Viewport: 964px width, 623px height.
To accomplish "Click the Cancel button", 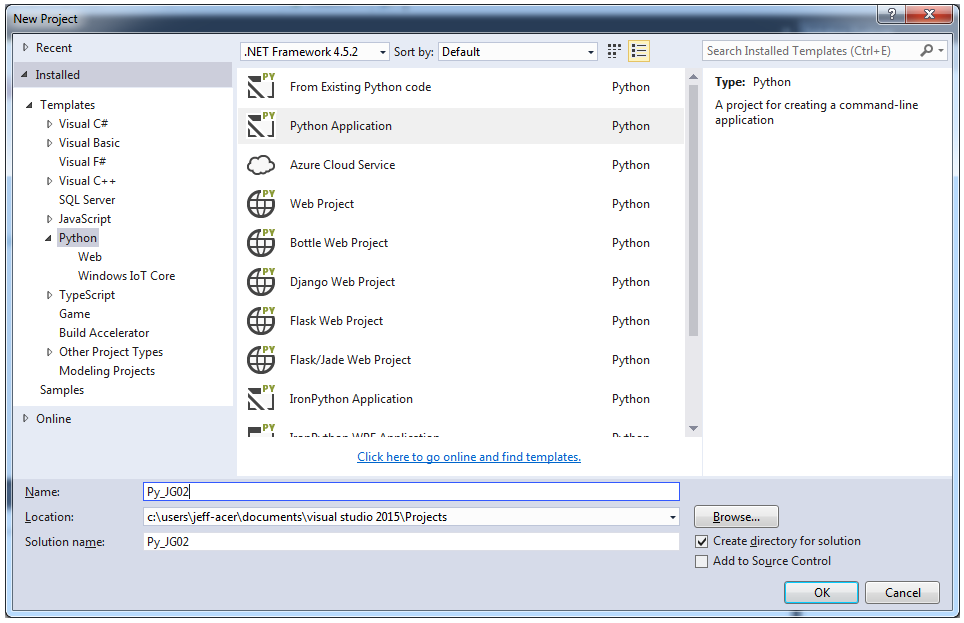I will (903, 592).
